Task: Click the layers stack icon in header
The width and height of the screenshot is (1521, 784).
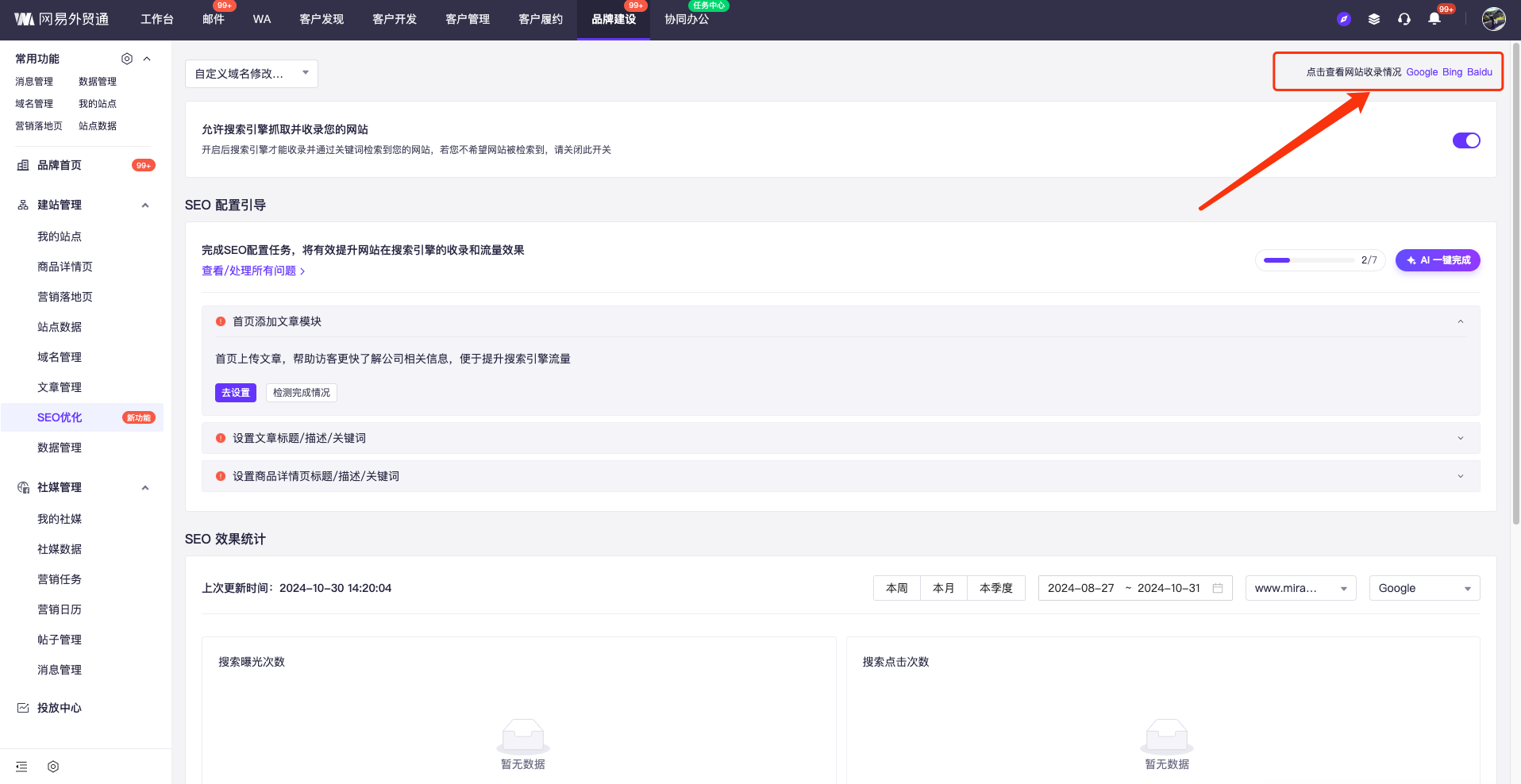Action: [x=1373, y=19]
